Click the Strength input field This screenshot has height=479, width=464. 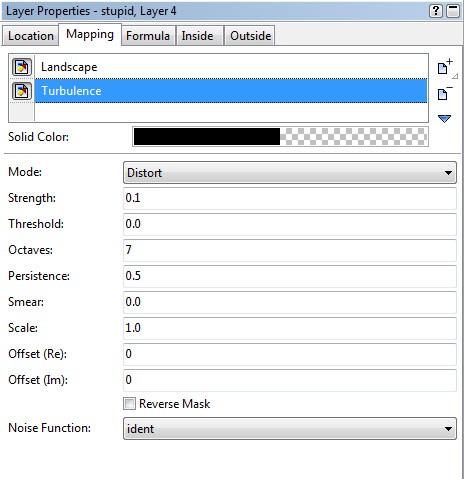point(290,198)
